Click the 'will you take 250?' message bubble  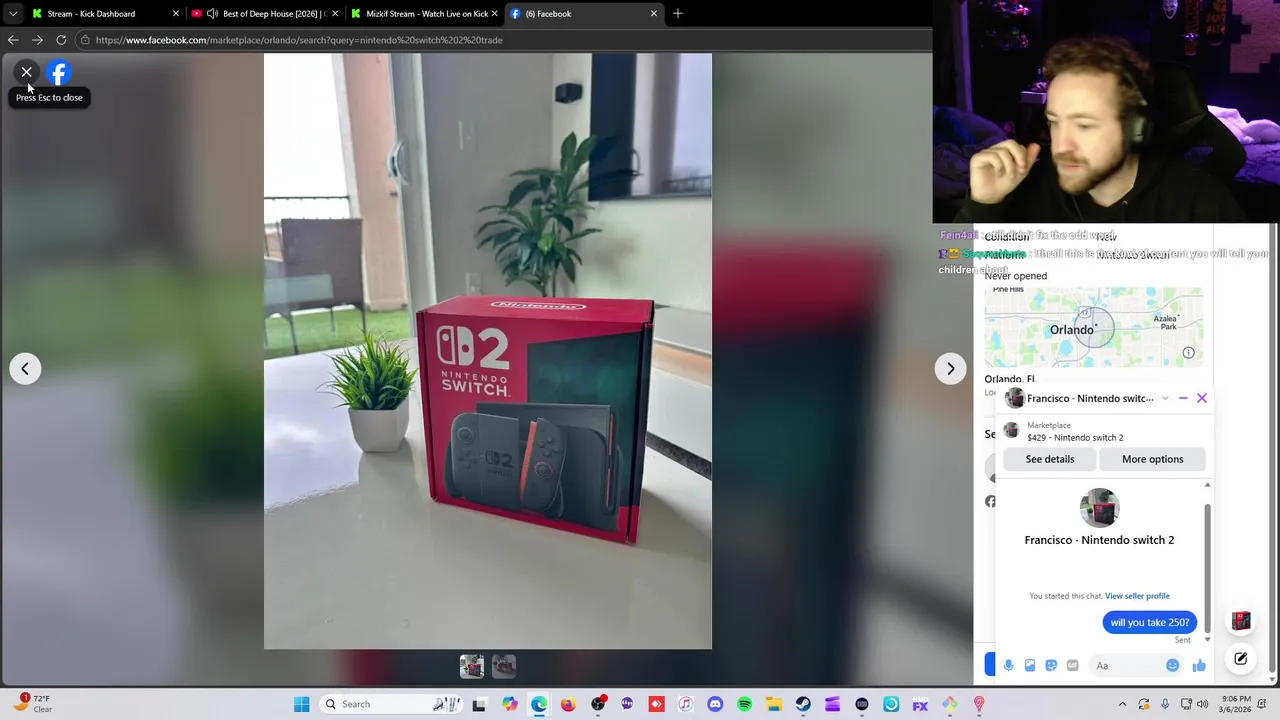click(x=1150, y=622)
